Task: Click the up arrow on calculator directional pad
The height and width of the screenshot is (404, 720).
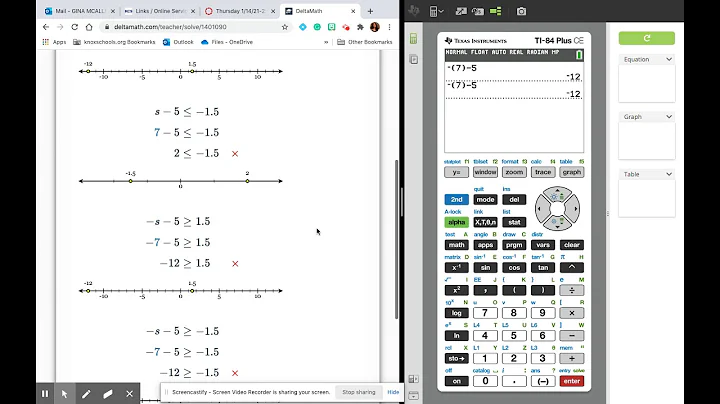Action: pyautogui.click(x=557, y=193)
